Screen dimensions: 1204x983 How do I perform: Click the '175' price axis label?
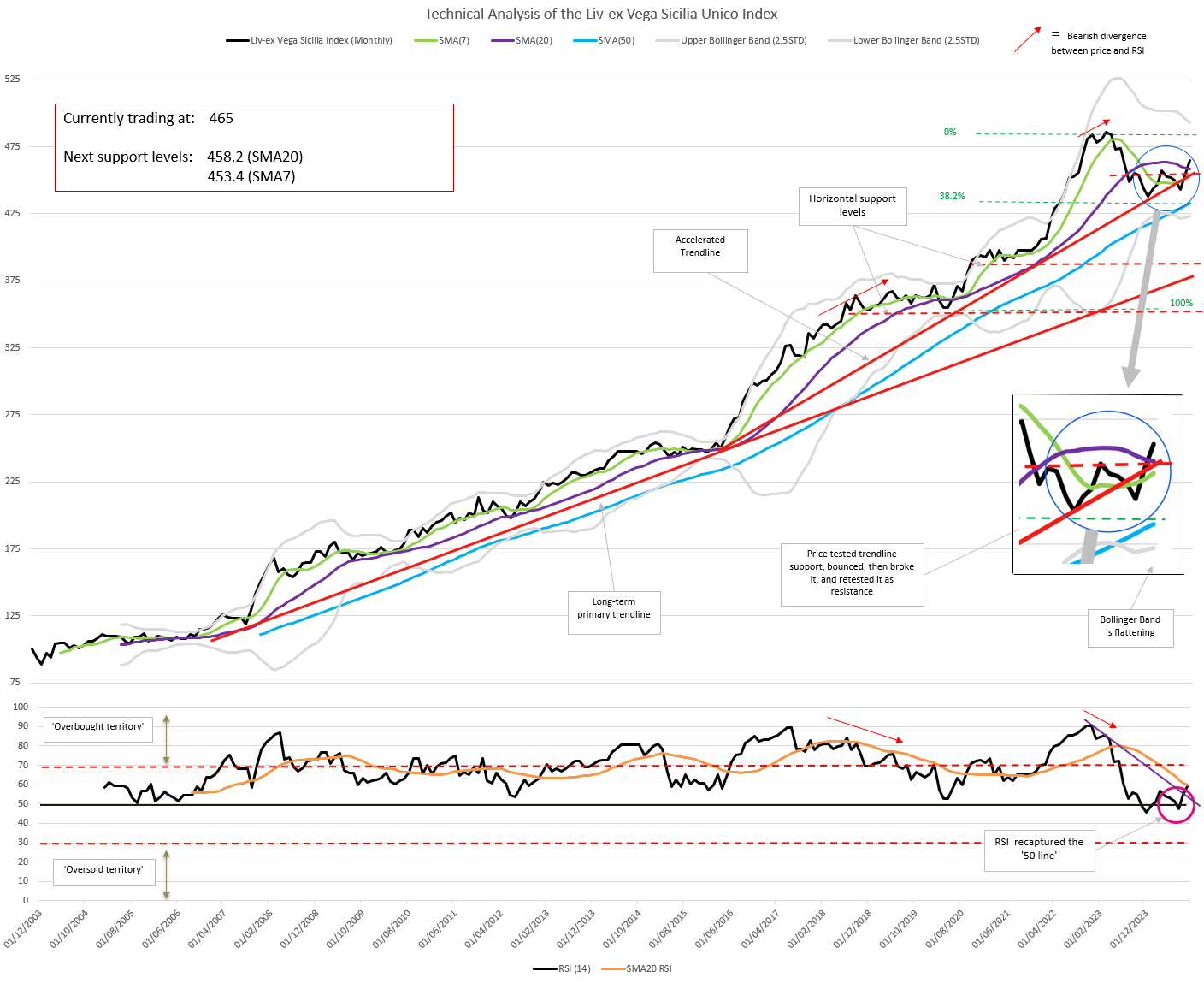[12, 548]
